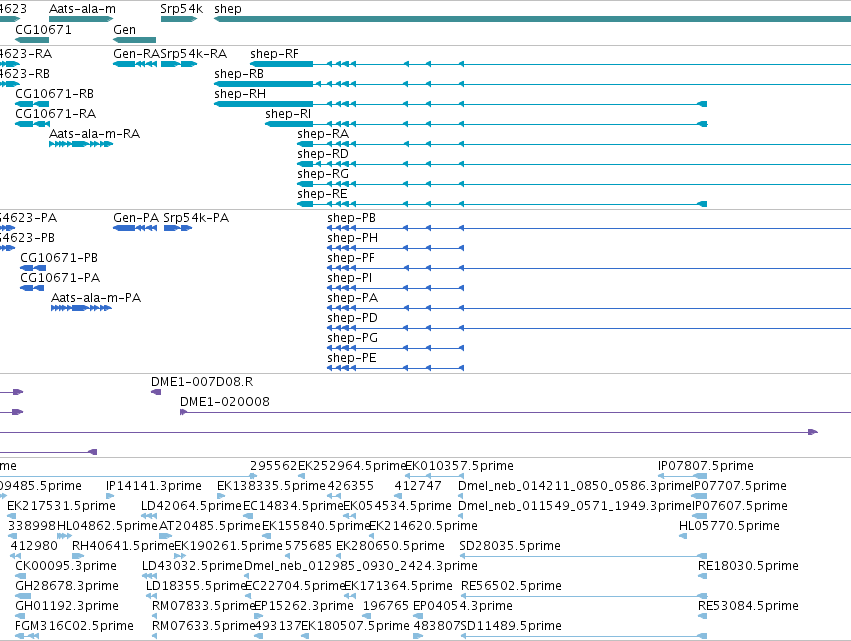Image resolution: width=851 pixels, height=641 pixels.
Task: Click protein Aats-ala-m-PA
Action: [96, 299]
